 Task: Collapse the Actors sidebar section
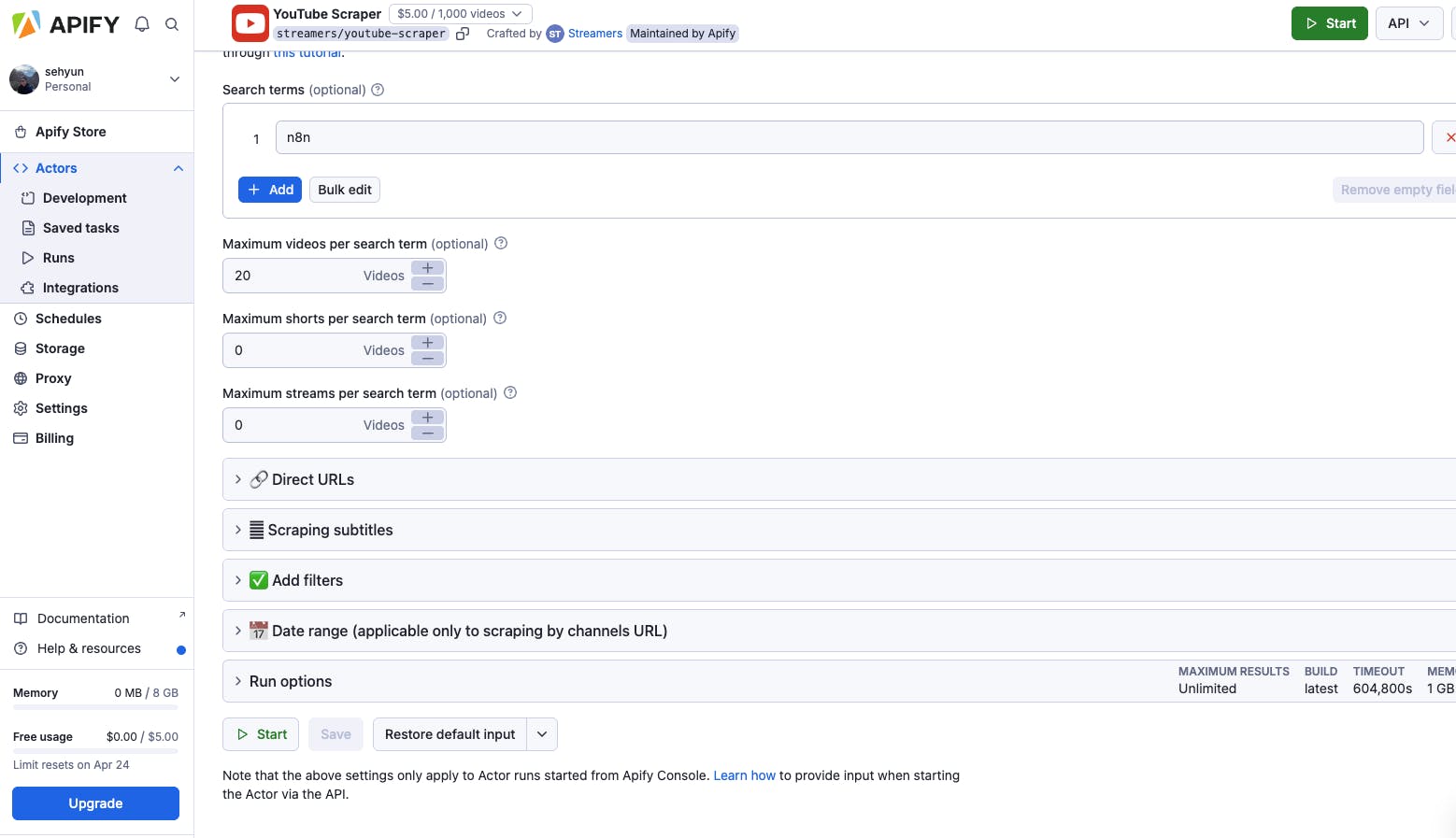[178, 168]
